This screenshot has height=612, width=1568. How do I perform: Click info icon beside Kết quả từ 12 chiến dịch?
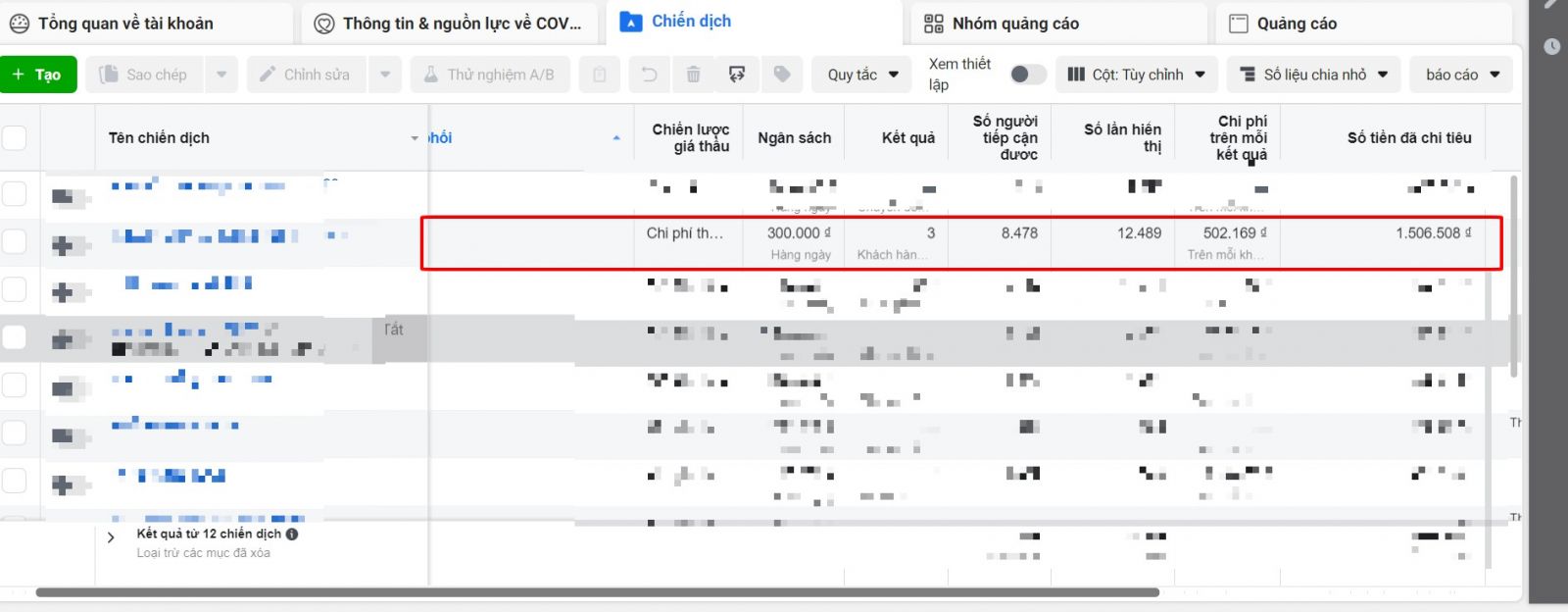[292, 535]
